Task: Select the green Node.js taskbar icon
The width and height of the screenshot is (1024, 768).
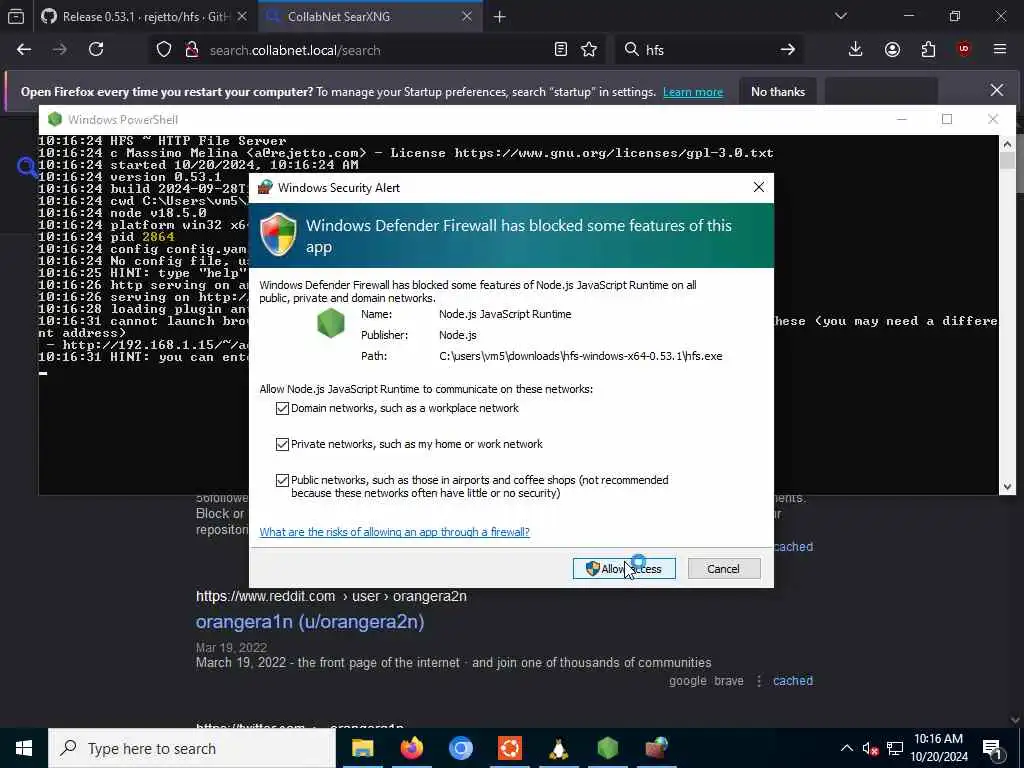Action: 607,748
